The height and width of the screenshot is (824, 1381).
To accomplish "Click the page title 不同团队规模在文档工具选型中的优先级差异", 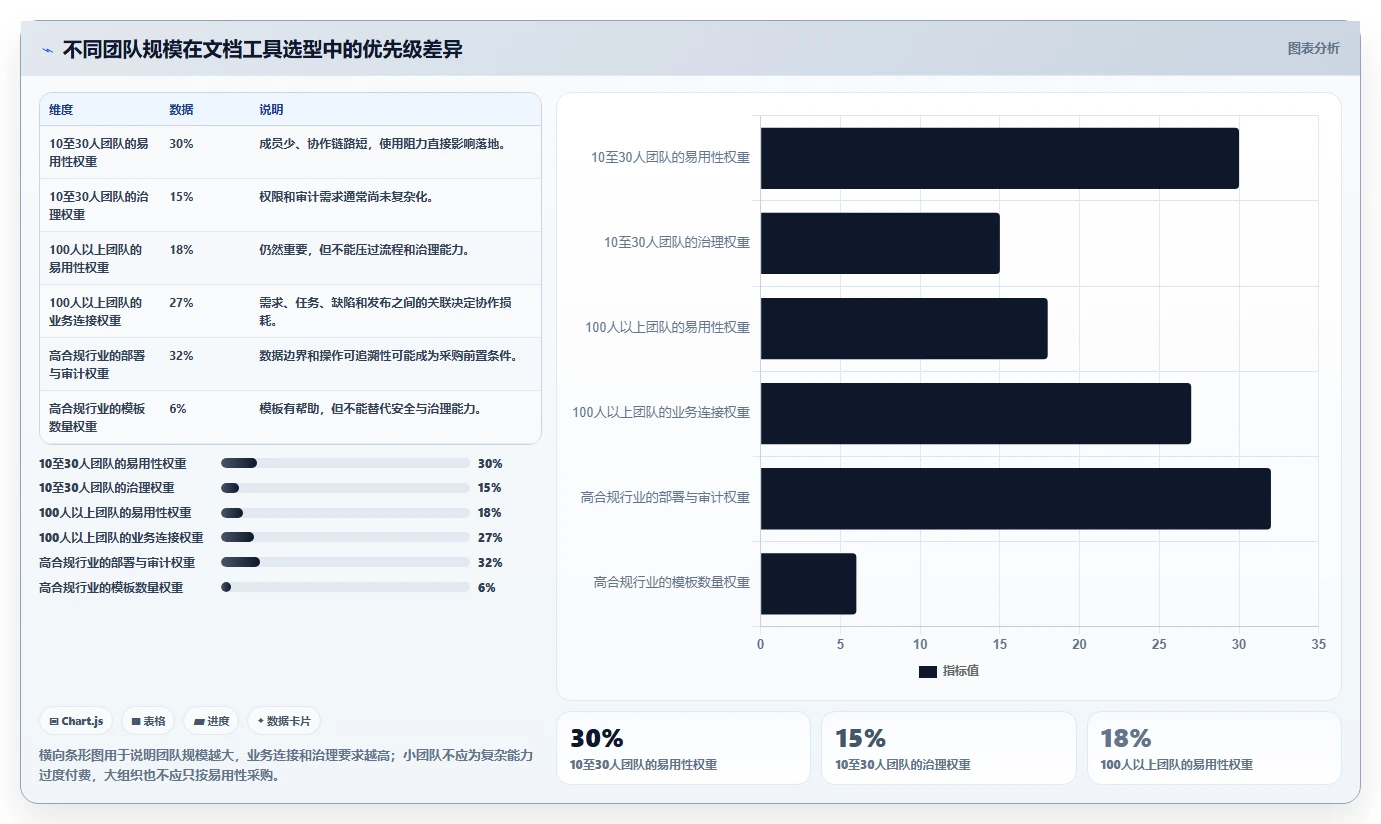I will pos(262,50).
